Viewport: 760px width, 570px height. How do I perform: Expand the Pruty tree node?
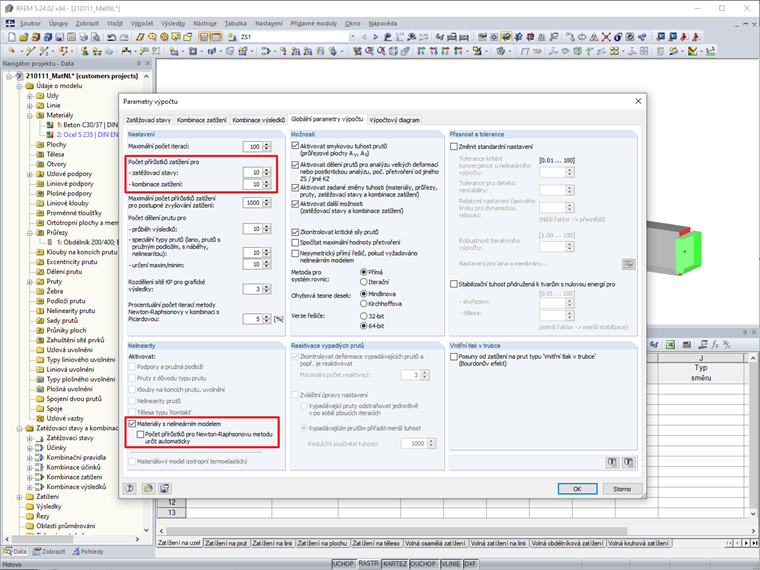pyautogui.click(x=30, y=282)
